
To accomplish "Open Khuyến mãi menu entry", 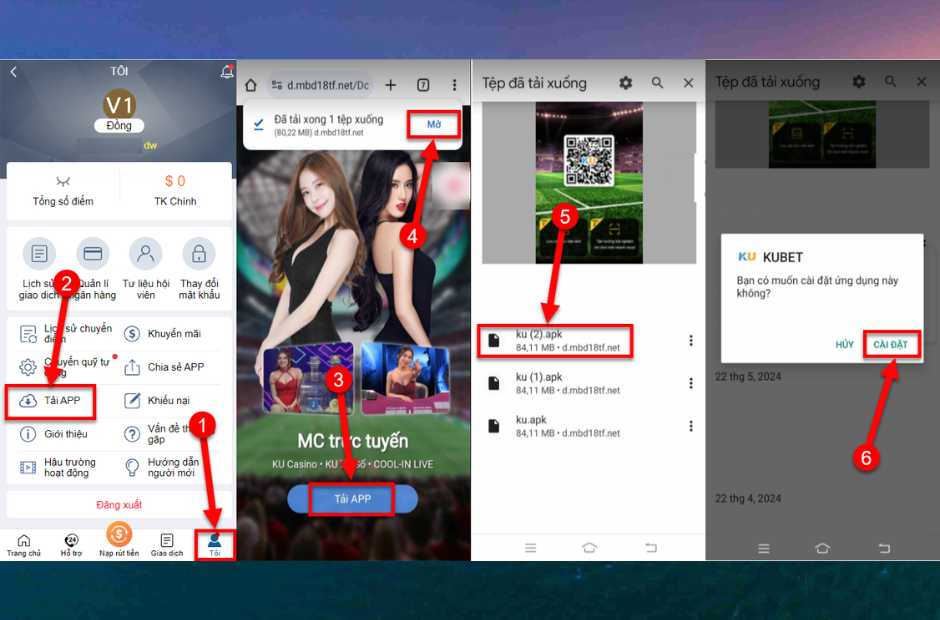I will coord(163,333).
